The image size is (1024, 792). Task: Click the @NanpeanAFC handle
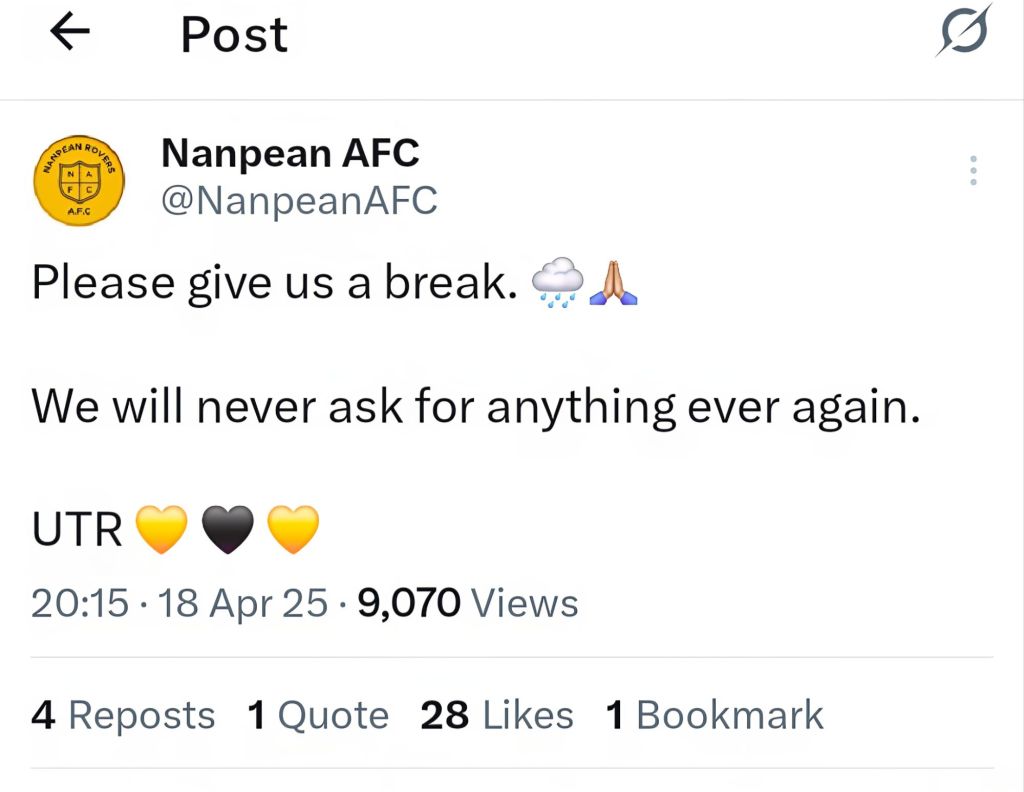coord(299,200)
